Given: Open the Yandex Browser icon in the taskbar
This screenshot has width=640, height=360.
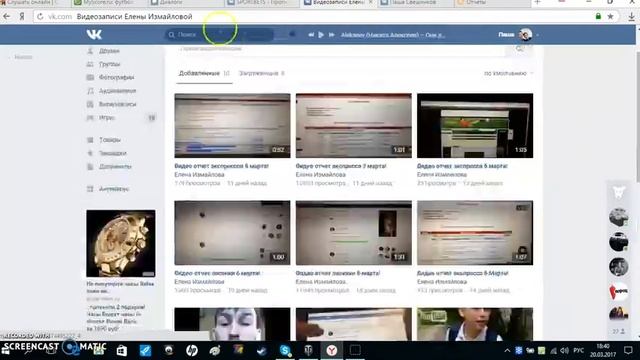Looking at the screenshot, I should tap(332, 350).
